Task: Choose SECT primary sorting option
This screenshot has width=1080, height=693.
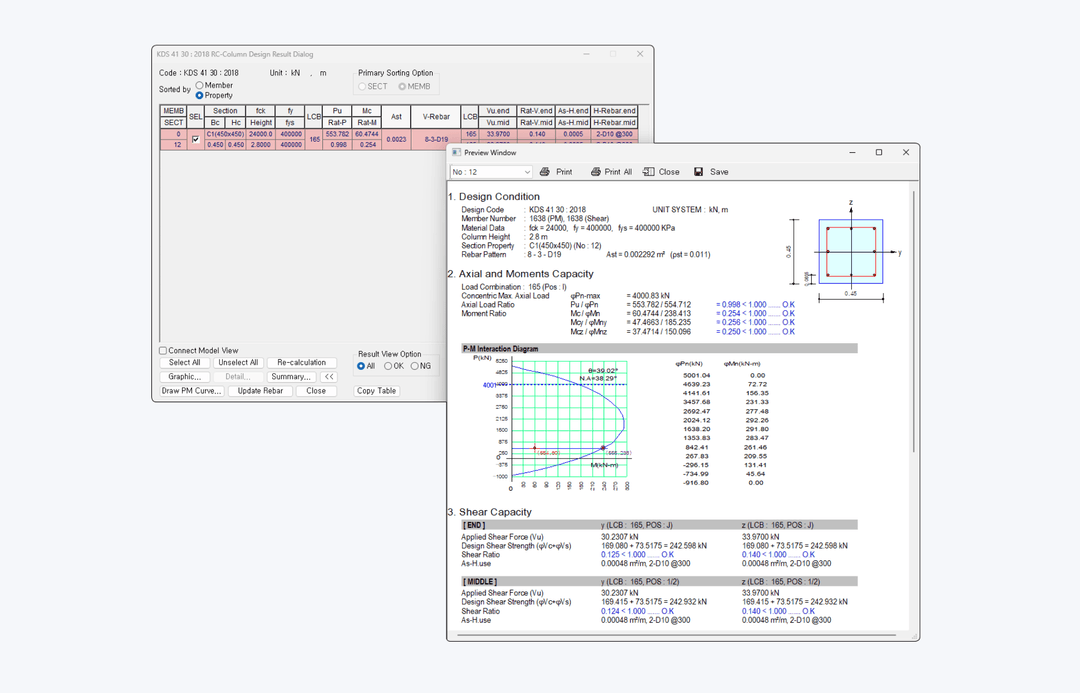Action: click(x=362, y=87)
